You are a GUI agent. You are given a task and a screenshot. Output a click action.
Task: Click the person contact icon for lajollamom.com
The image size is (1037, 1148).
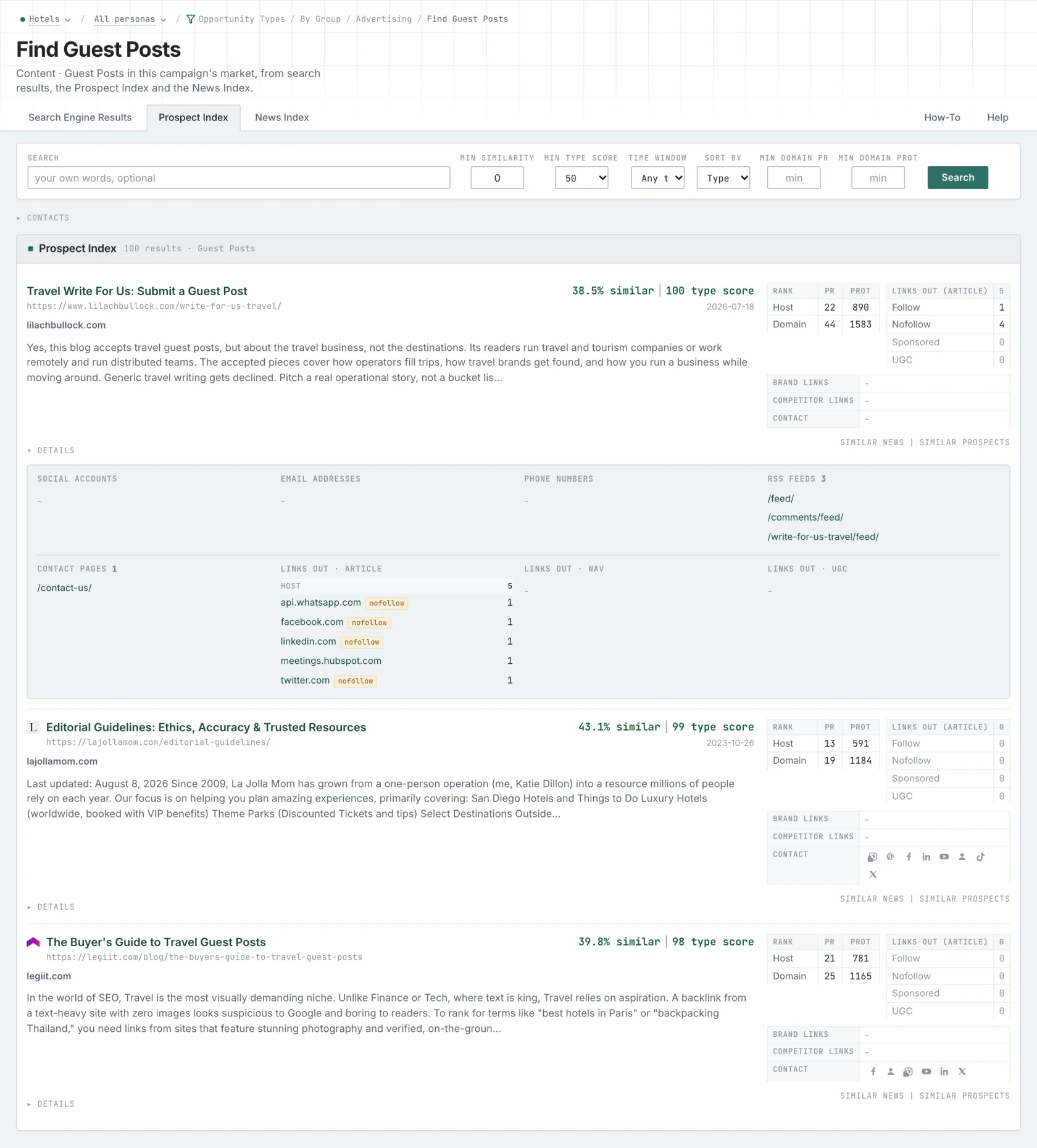(x=962, y=857)
